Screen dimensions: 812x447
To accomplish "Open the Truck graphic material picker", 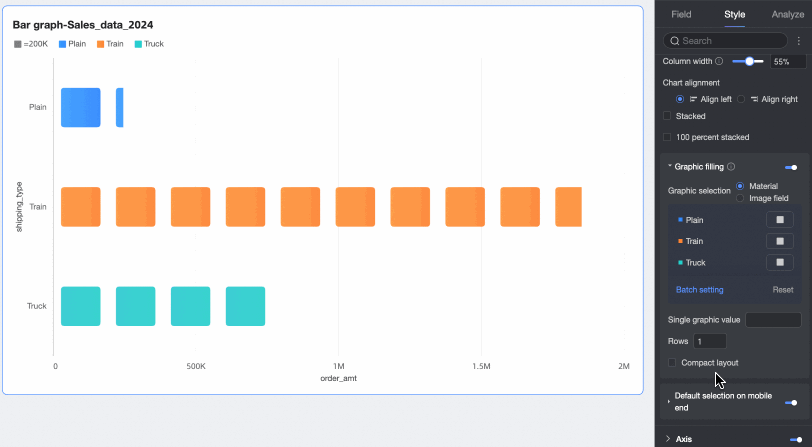I will 780,262.
